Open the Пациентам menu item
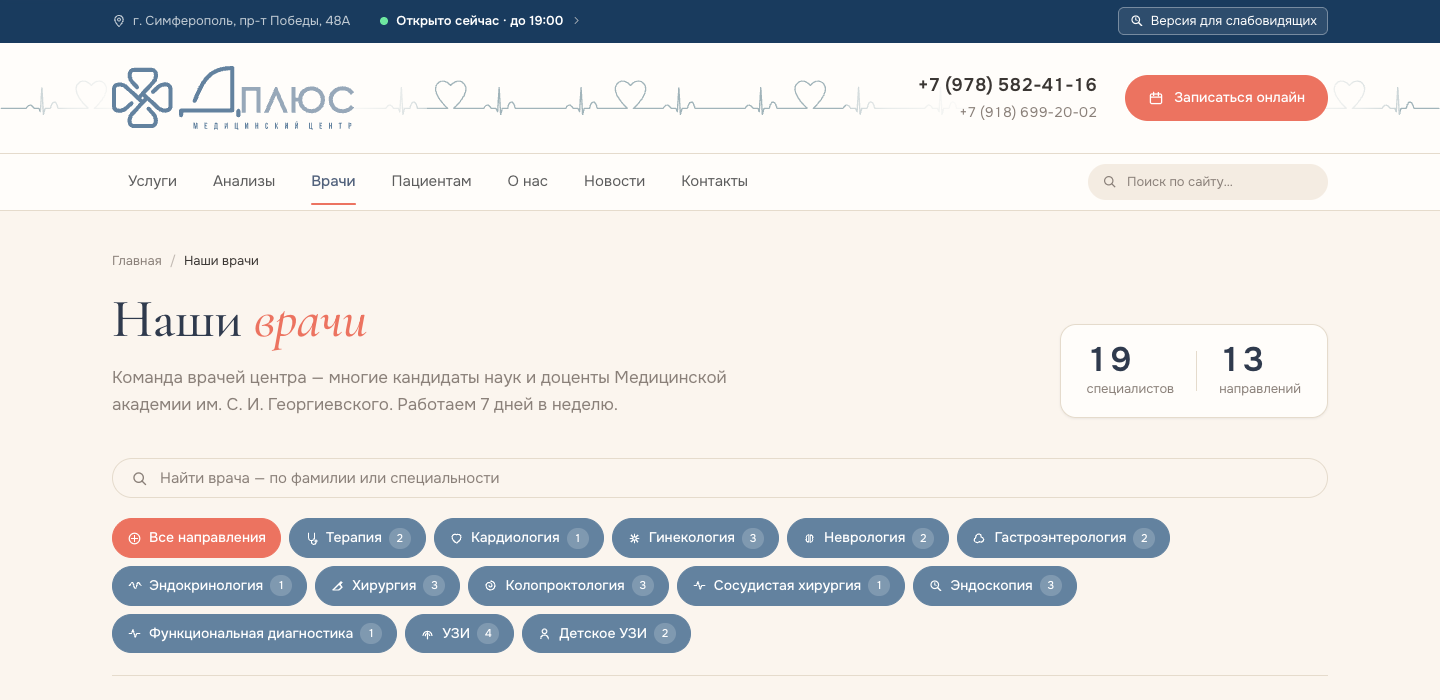1440x700 pixels. coord(431,181)
